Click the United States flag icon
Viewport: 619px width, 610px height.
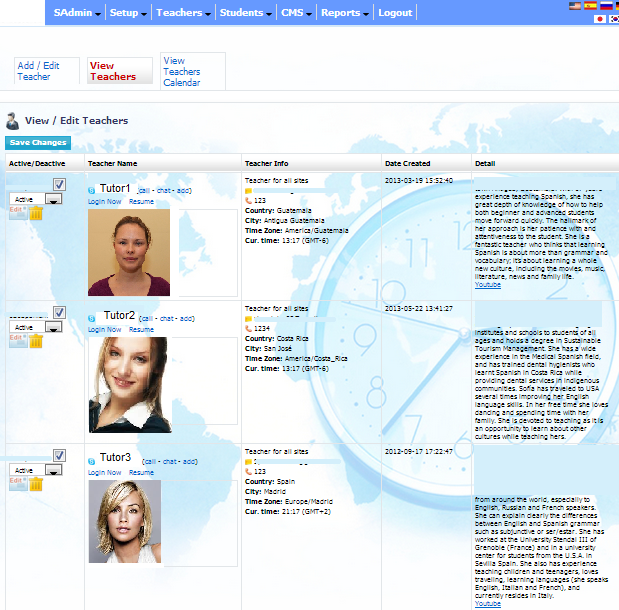coord(574,6)
